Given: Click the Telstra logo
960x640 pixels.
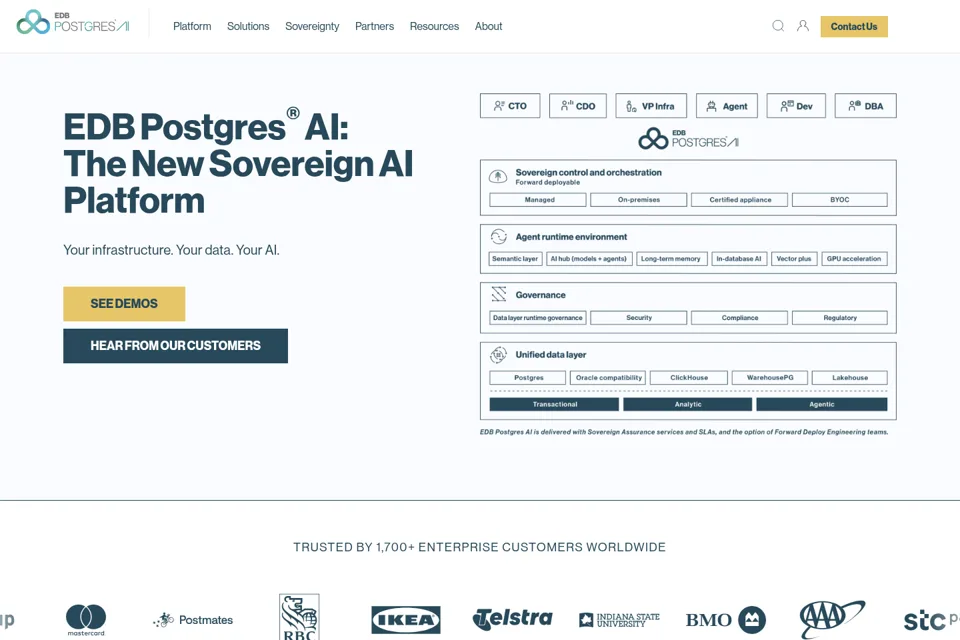Looking at the screenshot, I should tap(512, 619).
